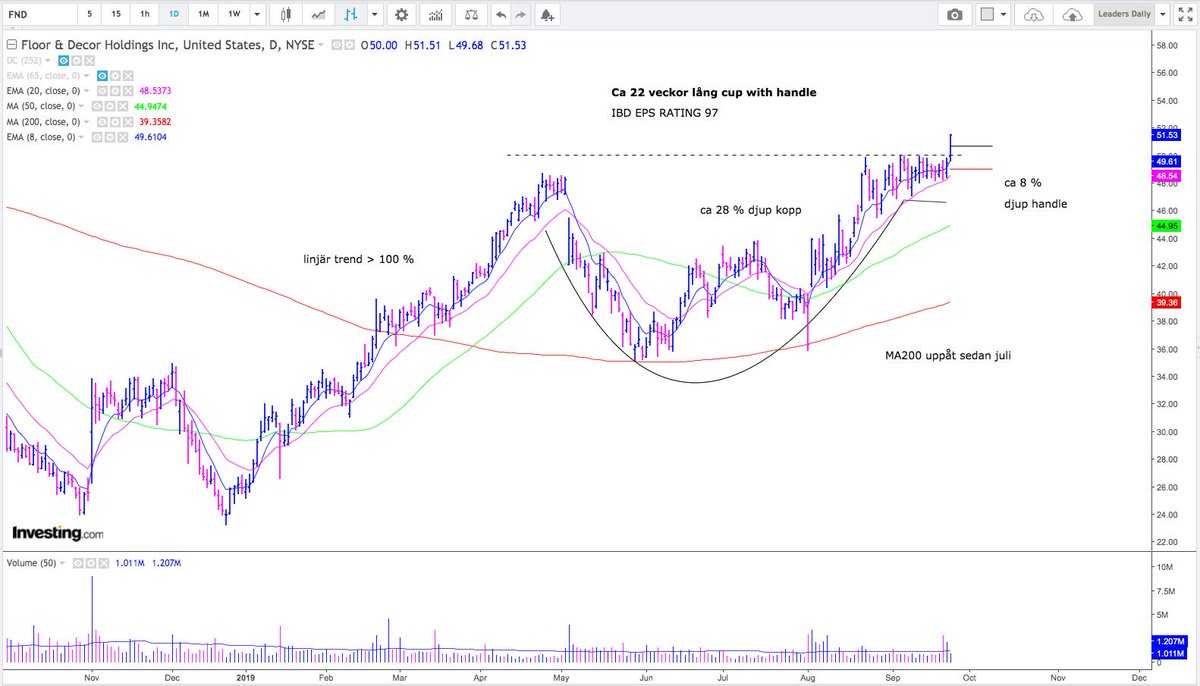Image resolution: width=1200 pixels, height=686 pixels.
Task: Redo last chart action
Action: [520, 15]
